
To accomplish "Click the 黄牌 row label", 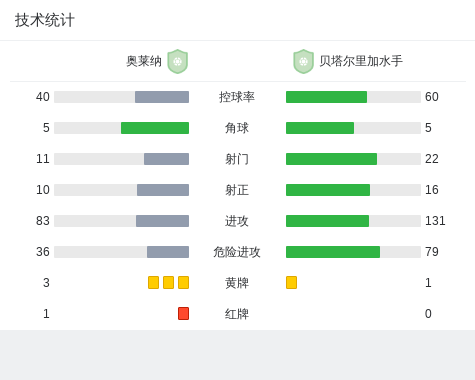I will pyautogui.click(x=237, y=283).
